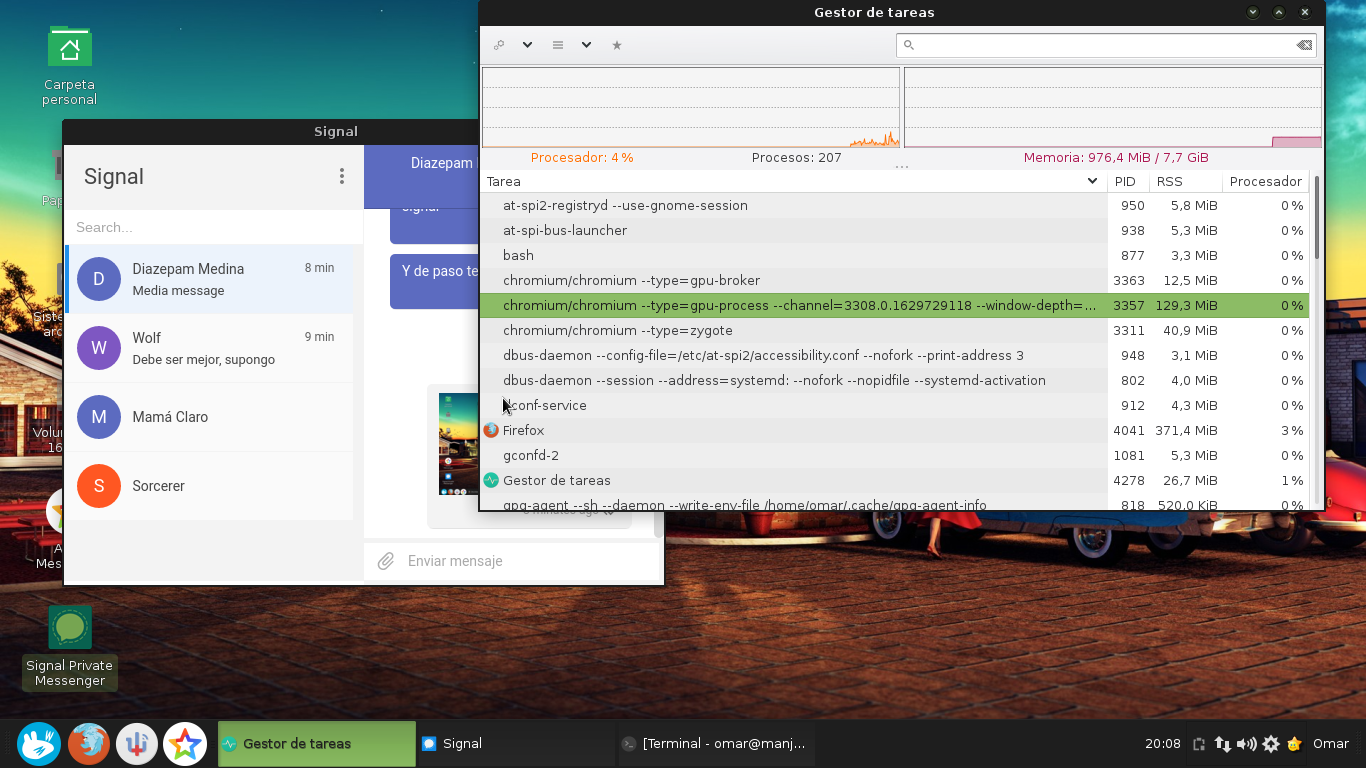Sort processes by the PID column header
This screenshot has width=1366, height=768.
[1125, 181]
